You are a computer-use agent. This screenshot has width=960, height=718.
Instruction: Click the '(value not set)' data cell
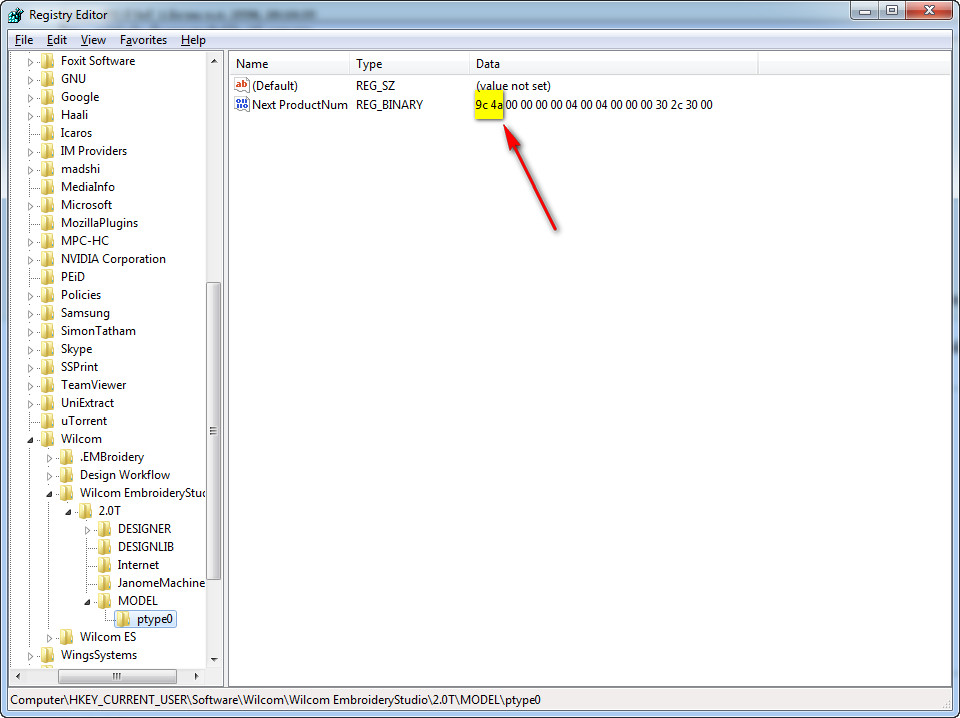(x=513, y=86)
